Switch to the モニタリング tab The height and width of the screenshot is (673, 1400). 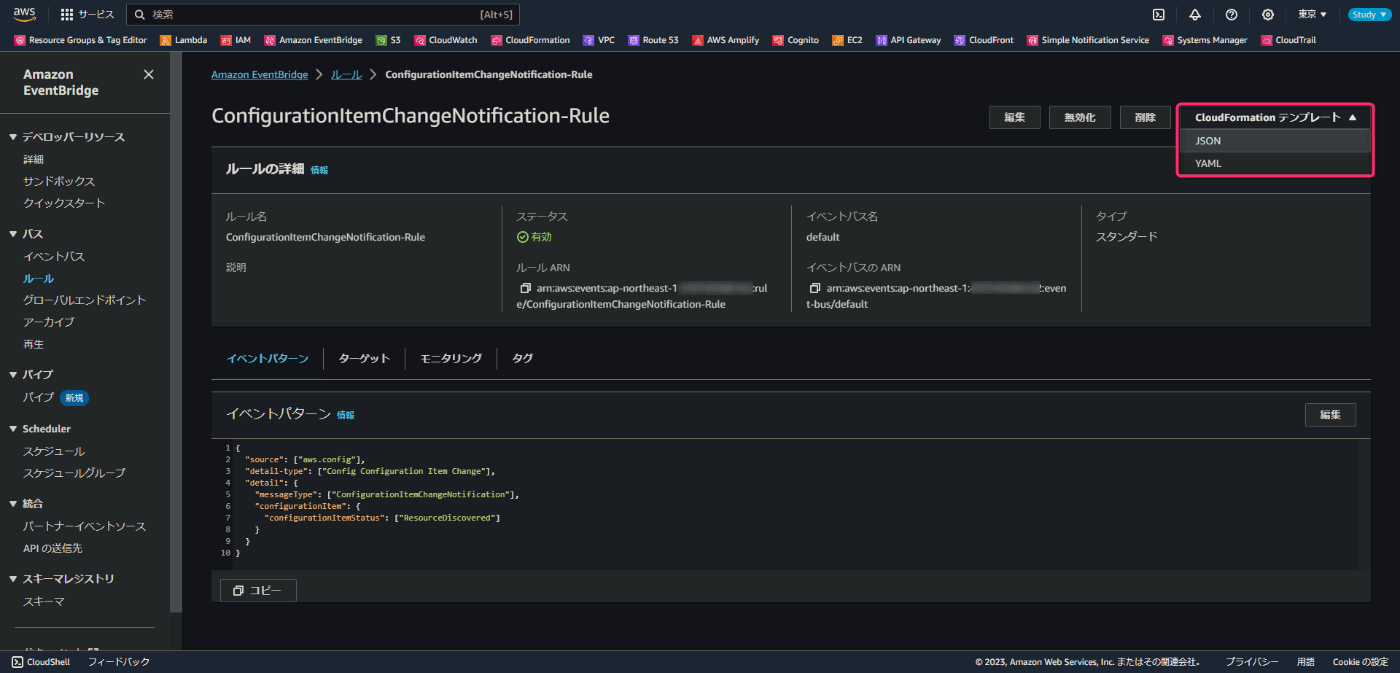451,358
